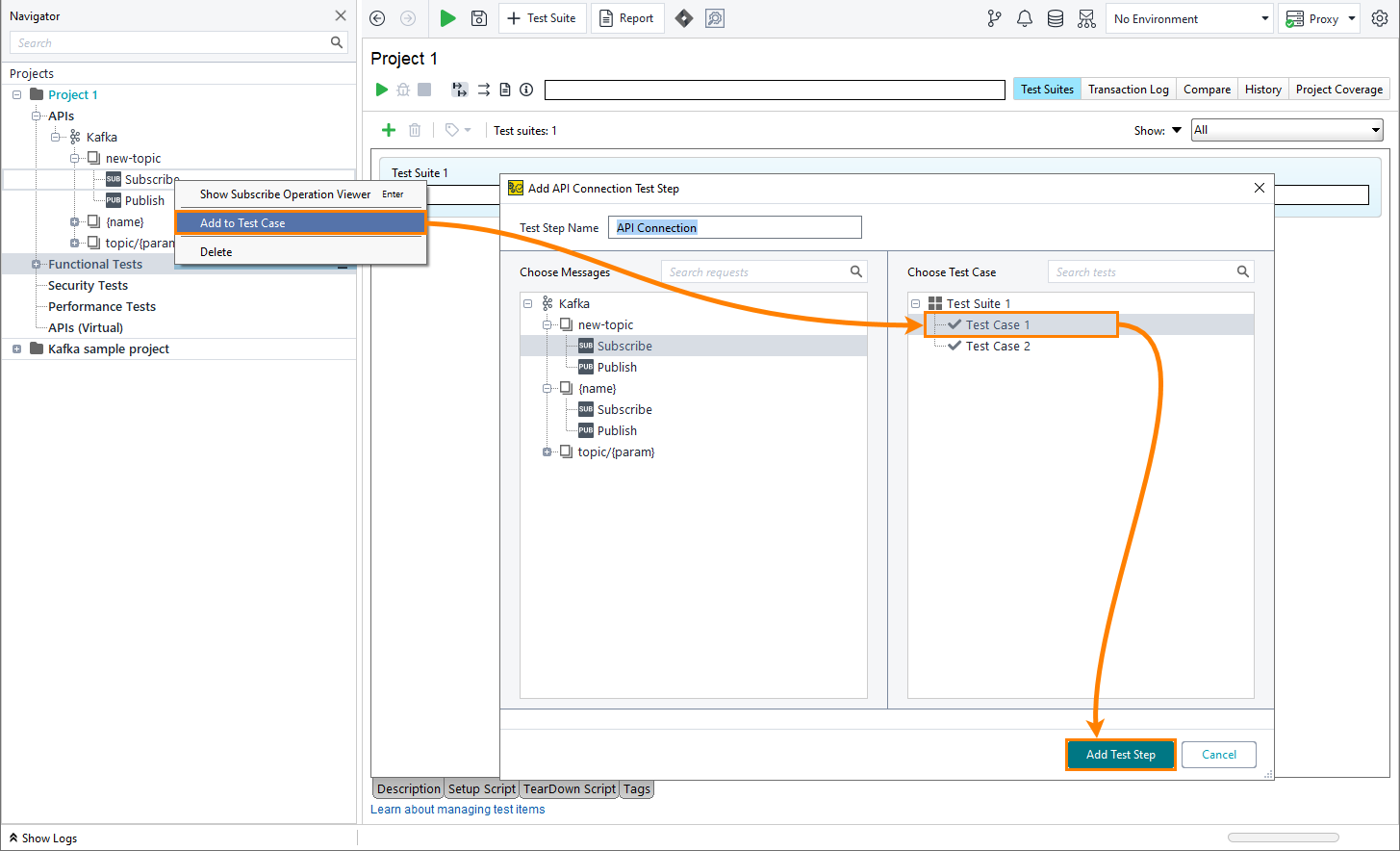Open the No Environment dropdown
The height and width of the screenshot is (851, 1400).
click(1189, 18)
